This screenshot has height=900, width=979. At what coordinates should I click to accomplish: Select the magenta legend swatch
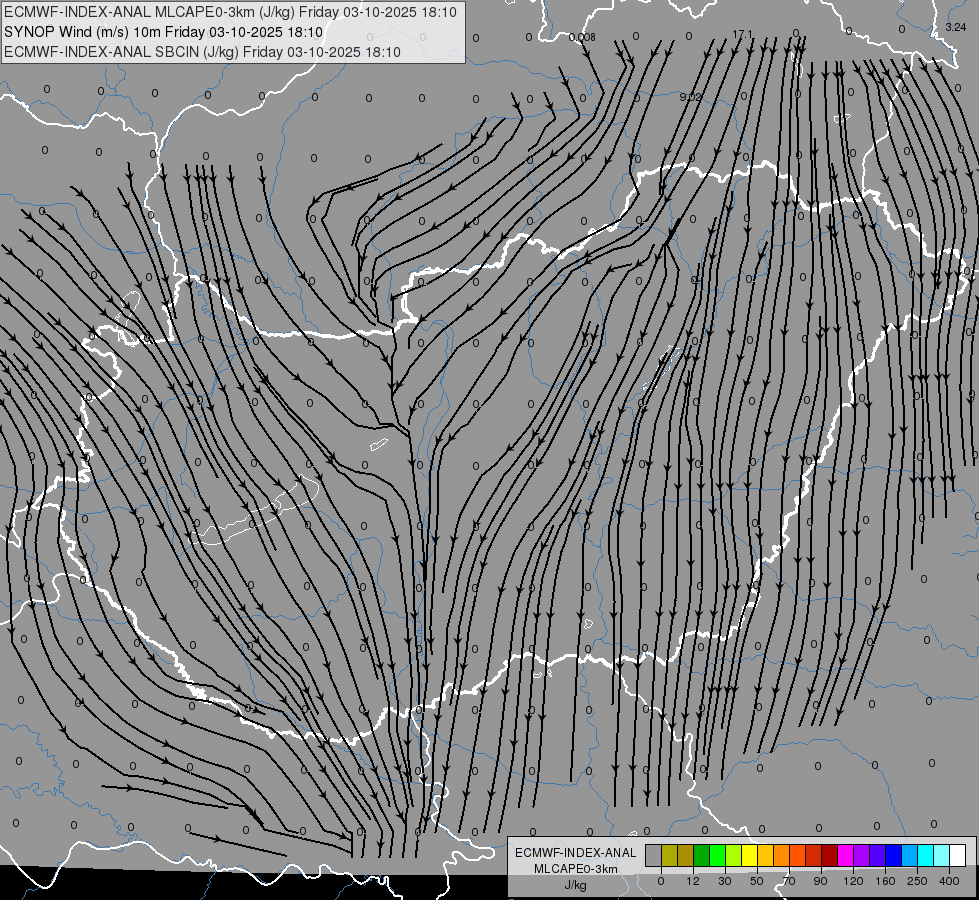846,856
